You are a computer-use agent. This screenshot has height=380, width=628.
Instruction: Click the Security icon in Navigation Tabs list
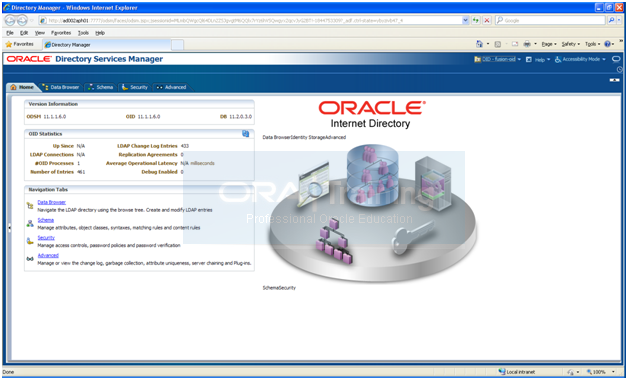point(30,241)
